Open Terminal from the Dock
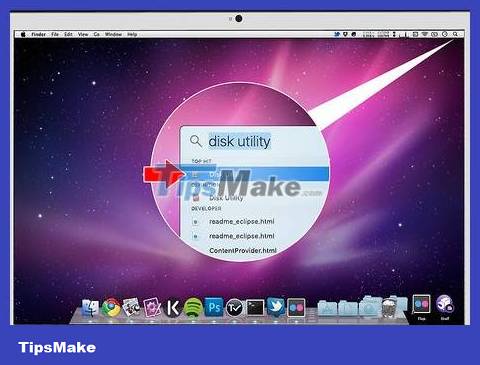The height and width of the screenshot is (365, 480). (x=255, y=308)
